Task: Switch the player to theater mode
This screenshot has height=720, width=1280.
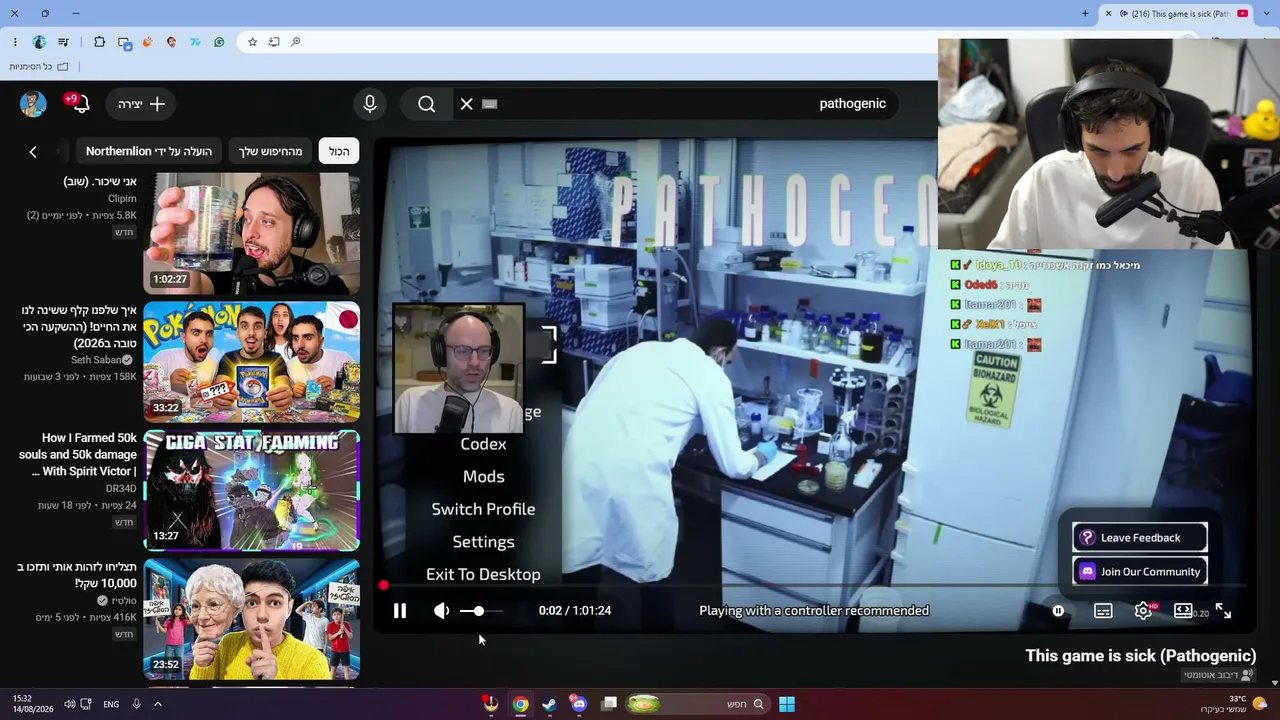Action: (x=1183, y=611)
